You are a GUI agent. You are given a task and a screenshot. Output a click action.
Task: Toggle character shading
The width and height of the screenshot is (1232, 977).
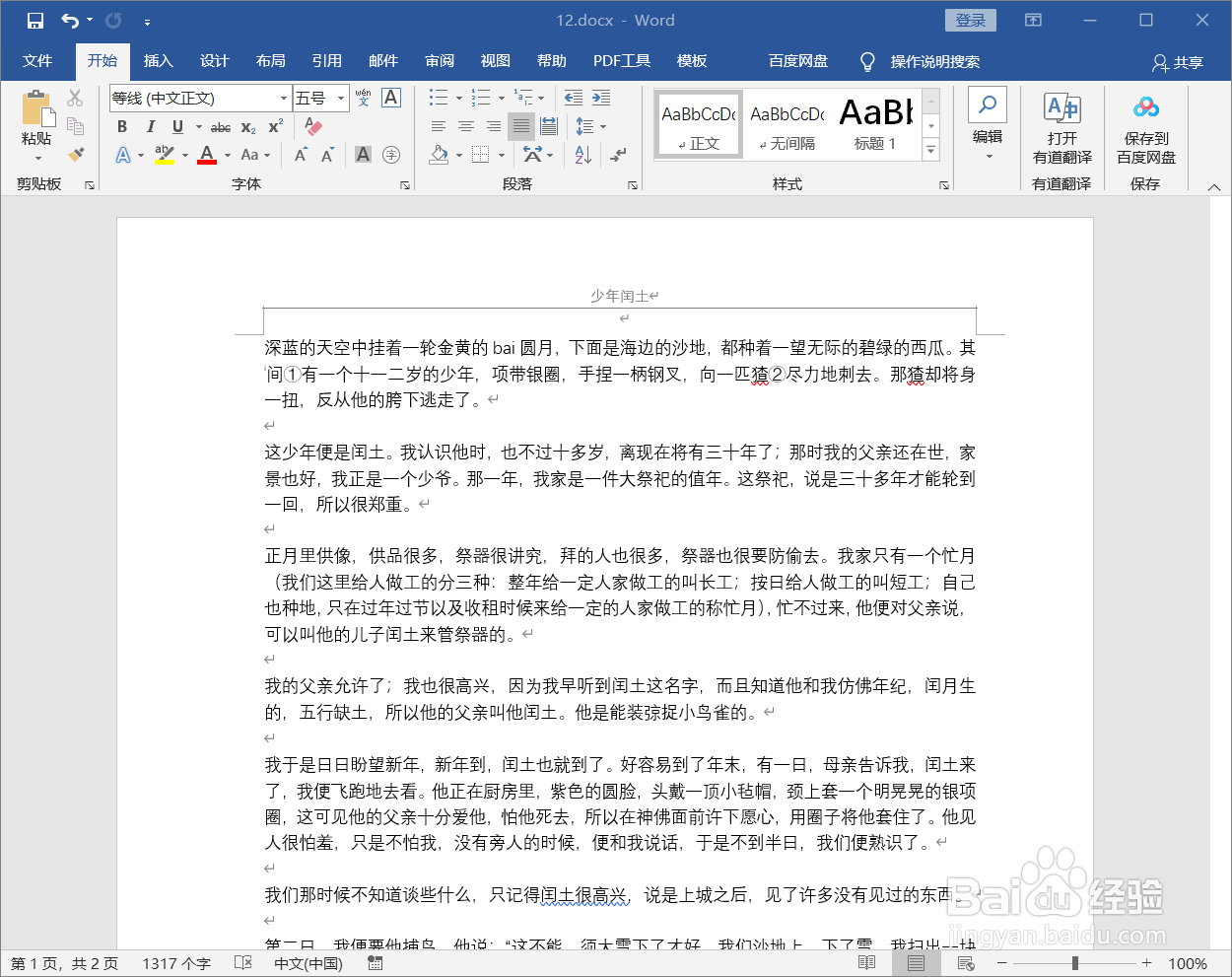[364, 155]
